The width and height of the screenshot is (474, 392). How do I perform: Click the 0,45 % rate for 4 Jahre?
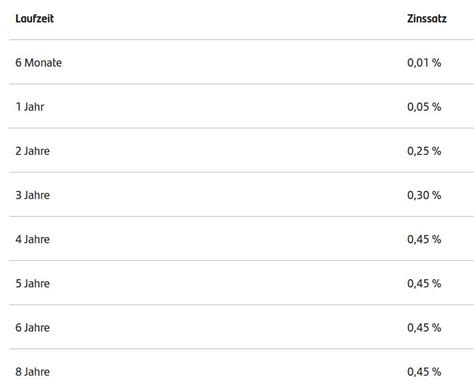[424, 239]
